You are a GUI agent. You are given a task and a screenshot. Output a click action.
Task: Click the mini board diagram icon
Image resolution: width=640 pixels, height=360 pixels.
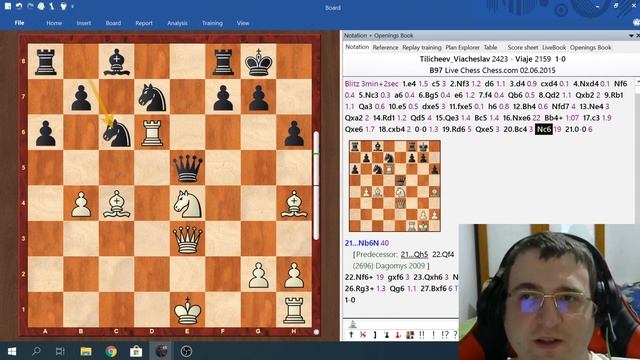[410, 335]
